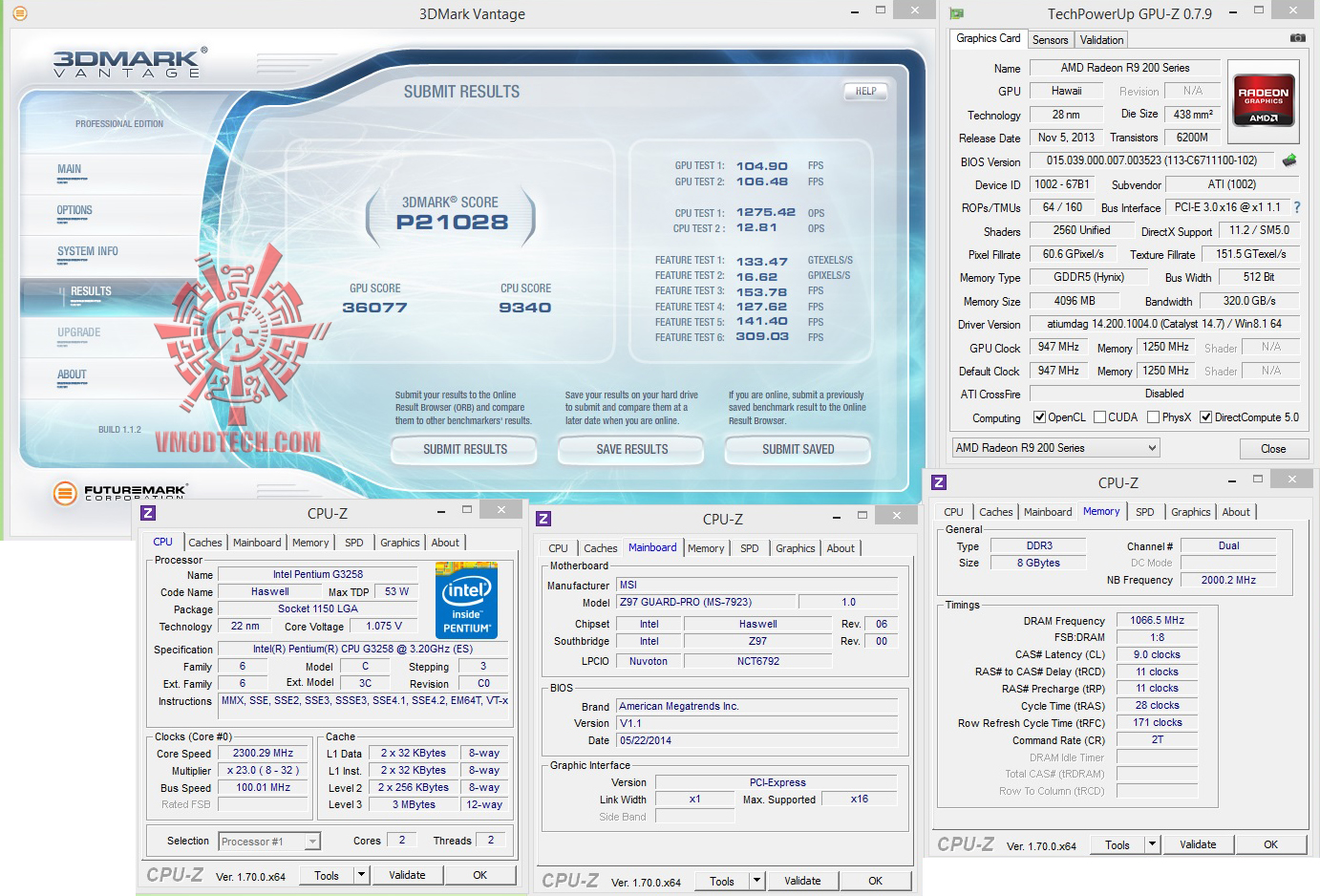Open Options in 3DMark sidebar

coord(75,210)
